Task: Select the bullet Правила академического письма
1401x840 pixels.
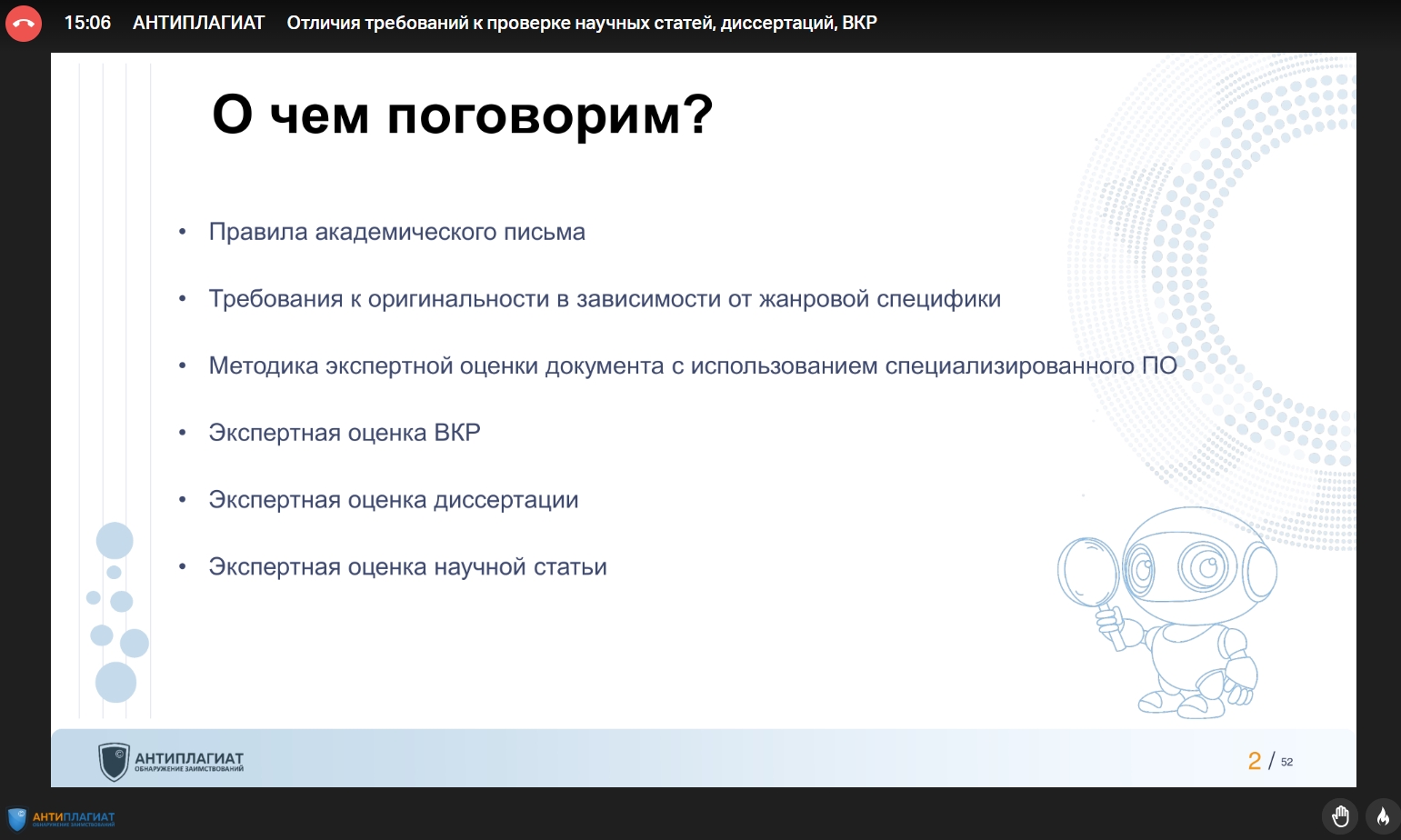Action: [x=396, y=232]
